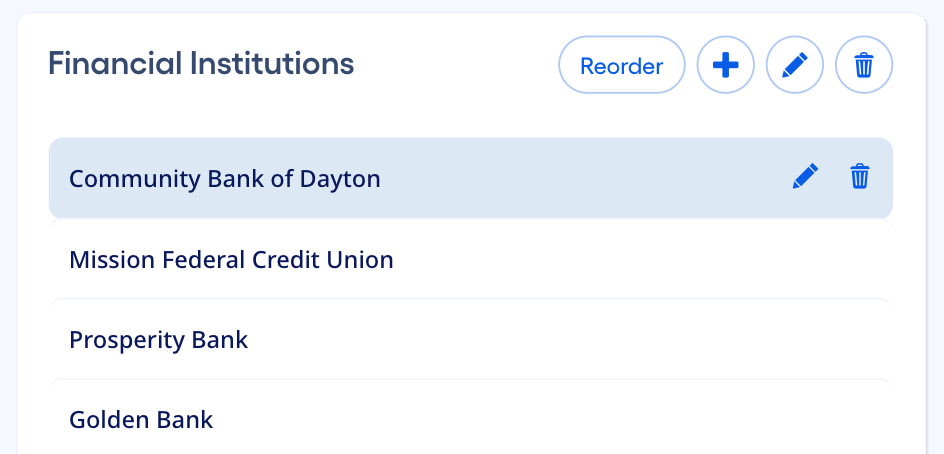Screen dimensions: 944x454
Task: Choose Prosperity Bank from the list
Action: tap(400, 340)
